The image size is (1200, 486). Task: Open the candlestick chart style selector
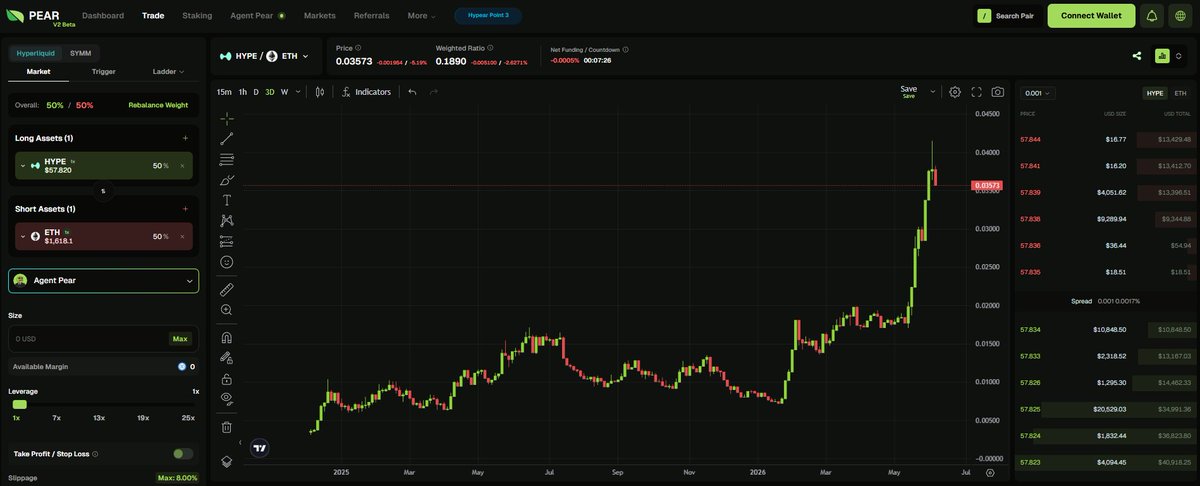click(x=320, y=92)
